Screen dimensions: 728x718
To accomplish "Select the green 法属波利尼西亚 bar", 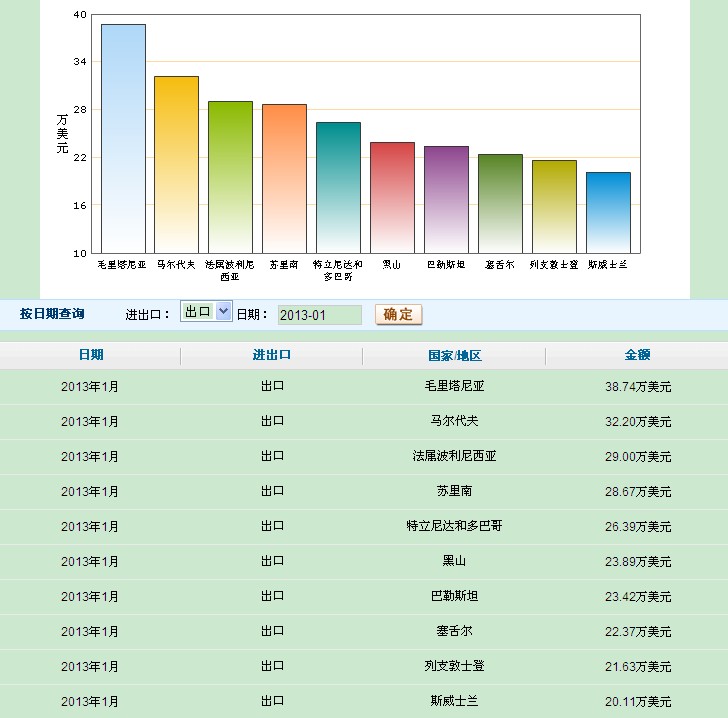I will coord(230,177).
